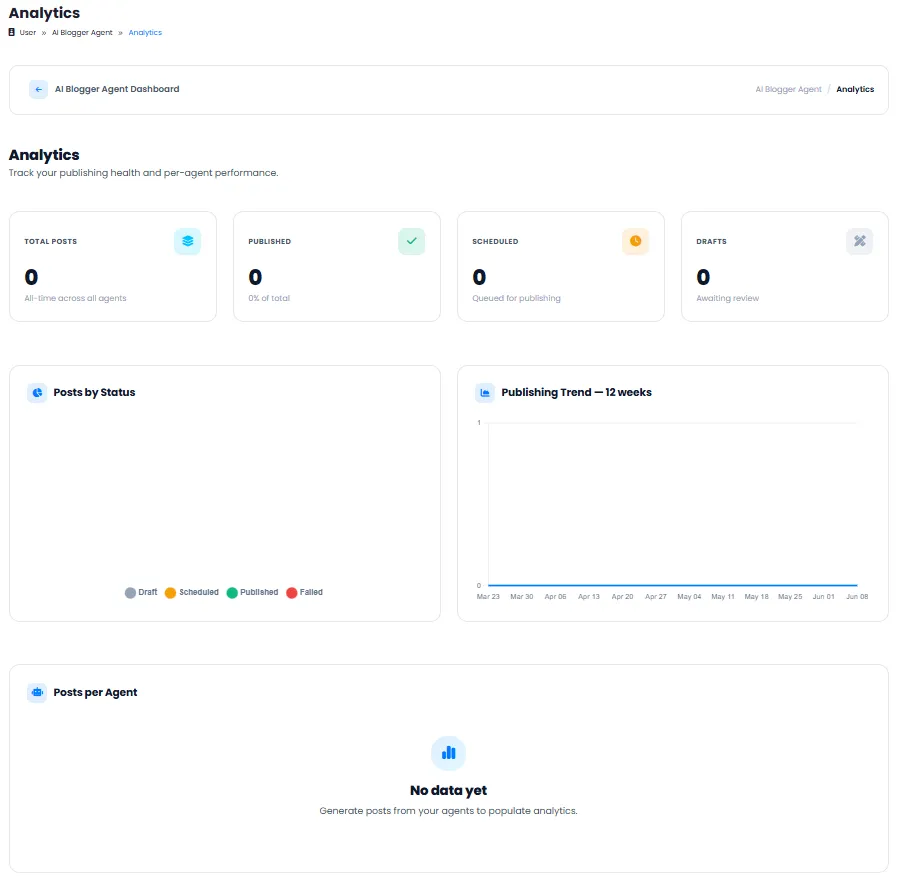
Task: Click the No data yet bar chart icon
Action: [x=448, y=753]
